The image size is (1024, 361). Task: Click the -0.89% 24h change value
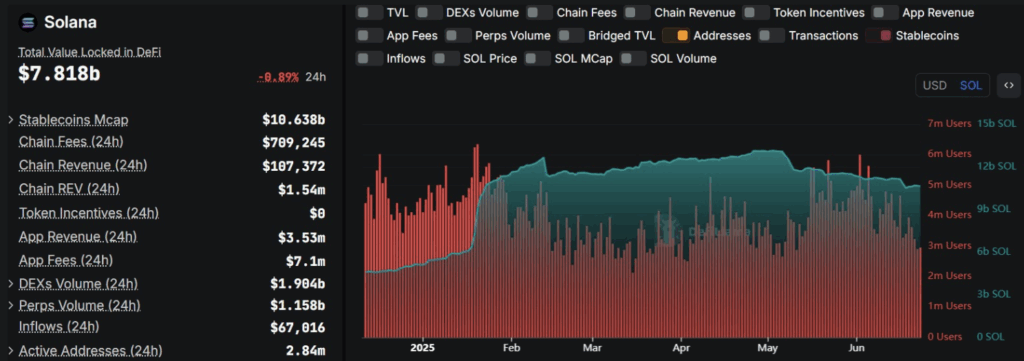coord(278,77)
